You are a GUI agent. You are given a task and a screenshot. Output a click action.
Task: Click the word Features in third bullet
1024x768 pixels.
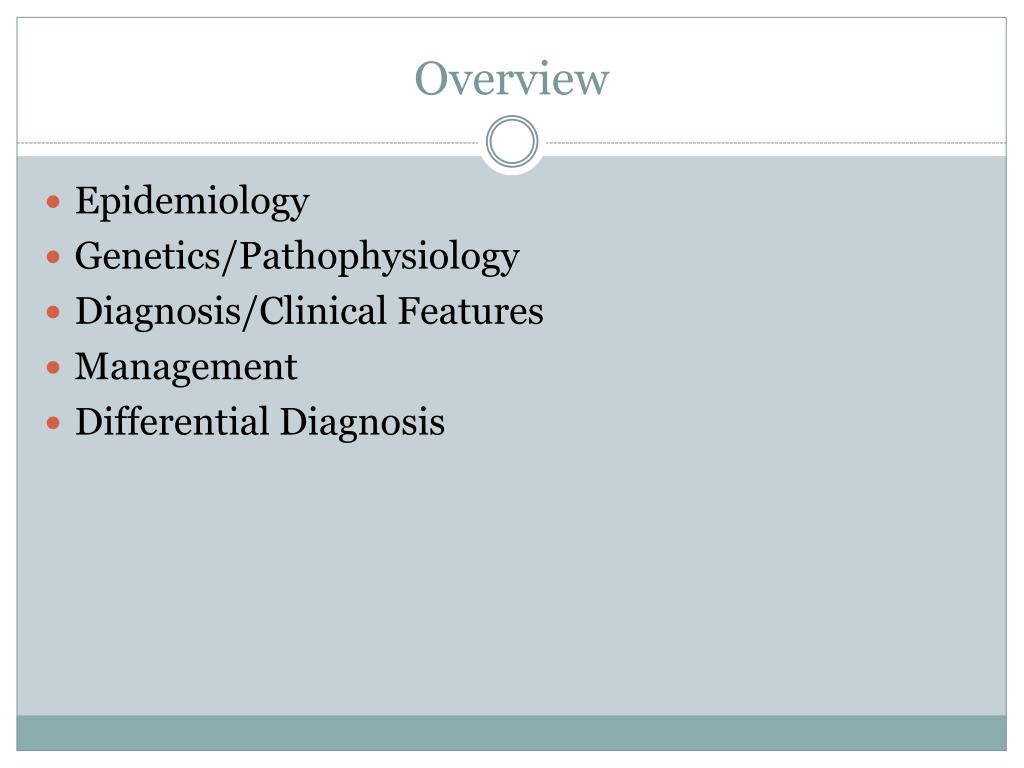[x=471, y=310]
